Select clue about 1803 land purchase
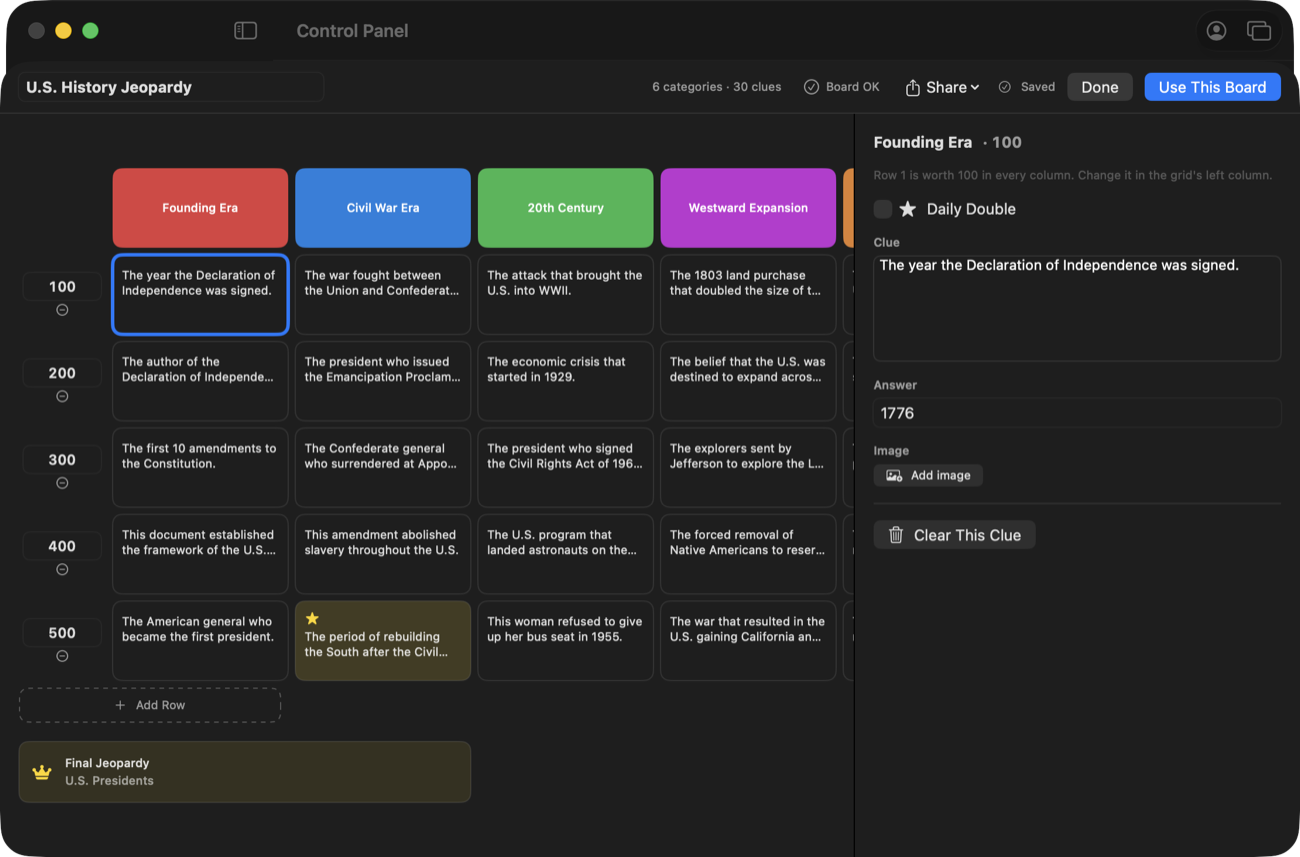Viewport: 1300px width, 857px height. (x=748, y=294)
